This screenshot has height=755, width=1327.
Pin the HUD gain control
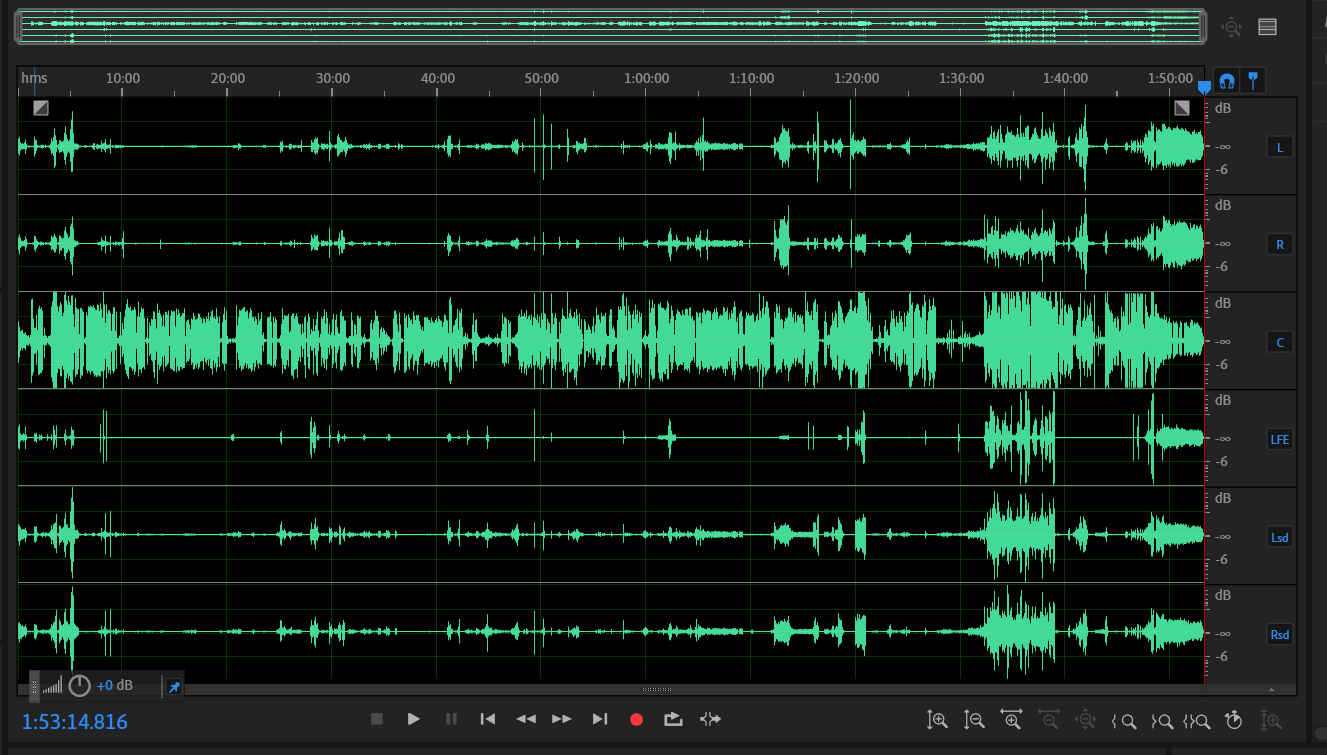pyautogui.click(x=174, y=687)
